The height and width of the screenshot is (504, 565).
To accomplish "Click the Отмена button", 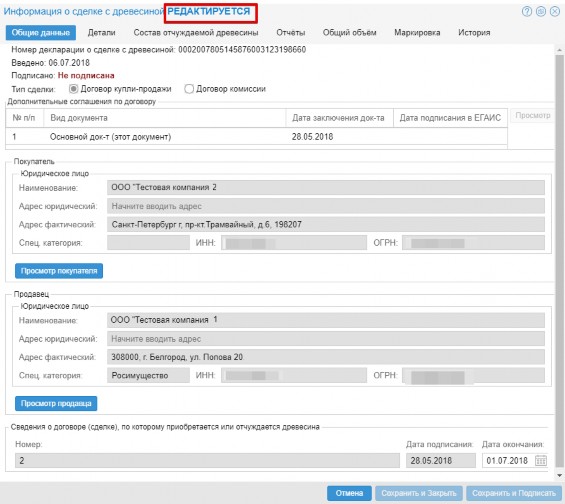I will tap(349, 493).
